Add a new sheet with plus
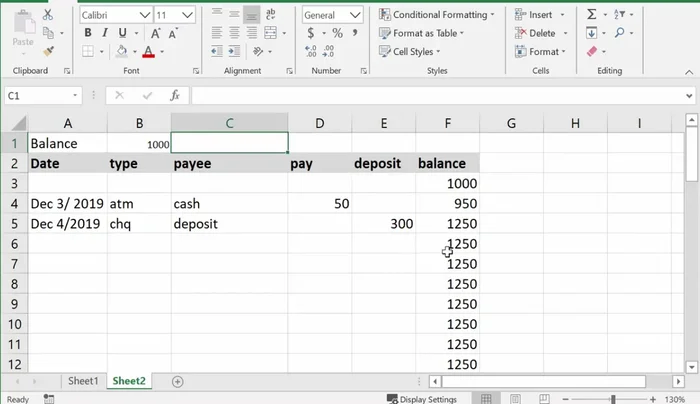The height and width of the screenshot is (404, 700). pyautogui.click(x=178, y=382)
